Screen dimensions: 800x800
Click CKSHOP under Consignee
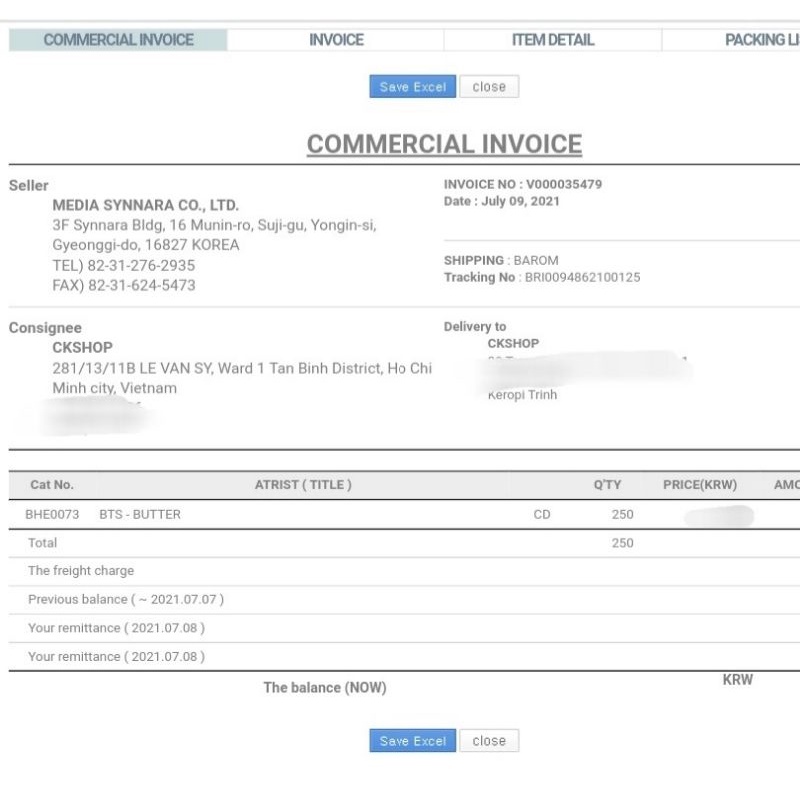(x=82, y=347)
